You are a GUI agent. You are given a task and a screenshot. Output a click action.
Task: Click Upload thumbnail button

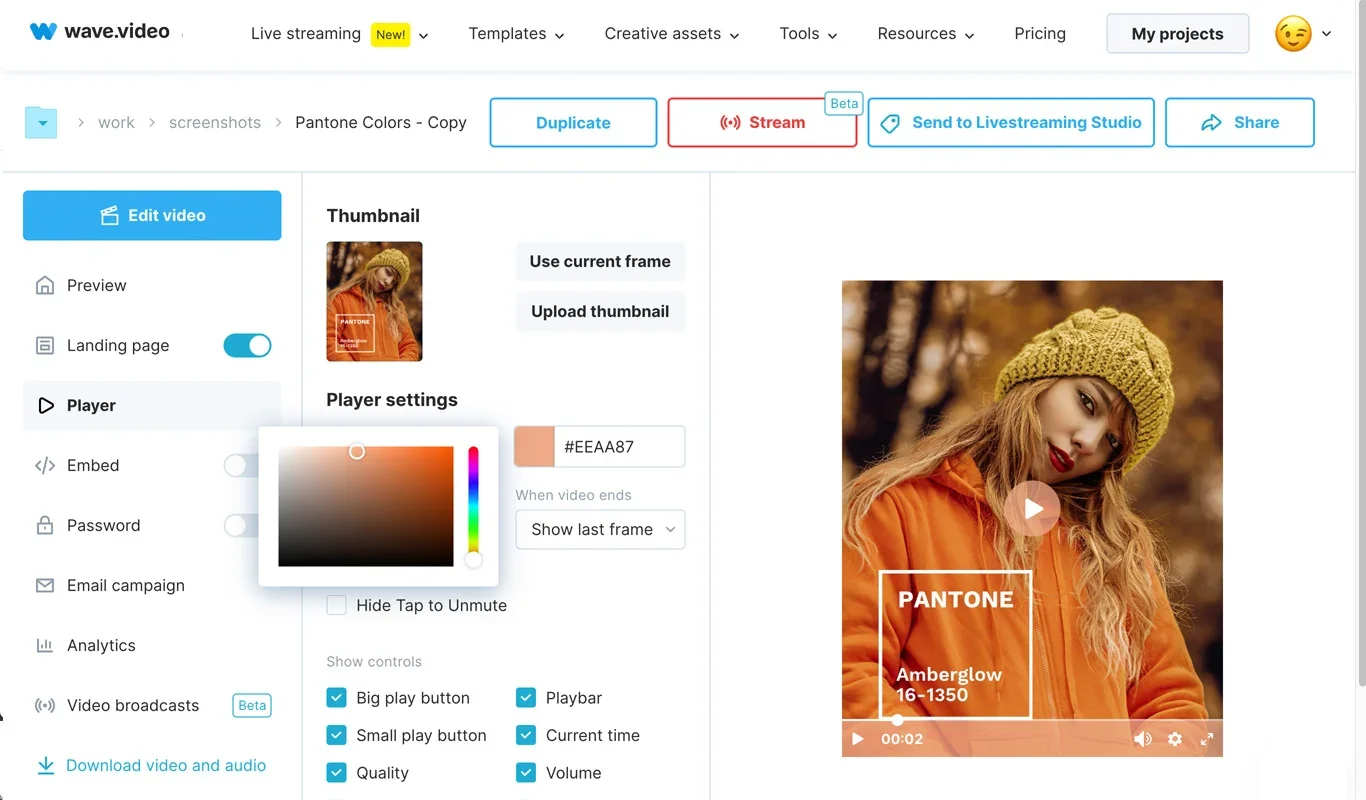pos(600,312)
